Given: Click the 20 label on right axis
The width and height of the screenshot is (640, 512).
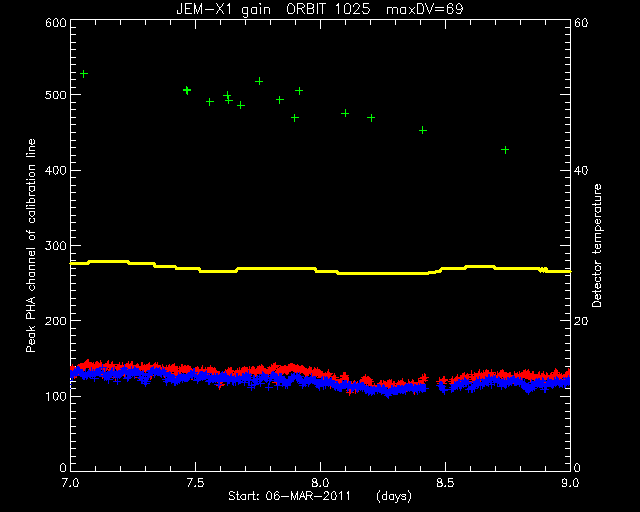Looking at the screenshot, I should pyautogui.click(x=581, y=321).
